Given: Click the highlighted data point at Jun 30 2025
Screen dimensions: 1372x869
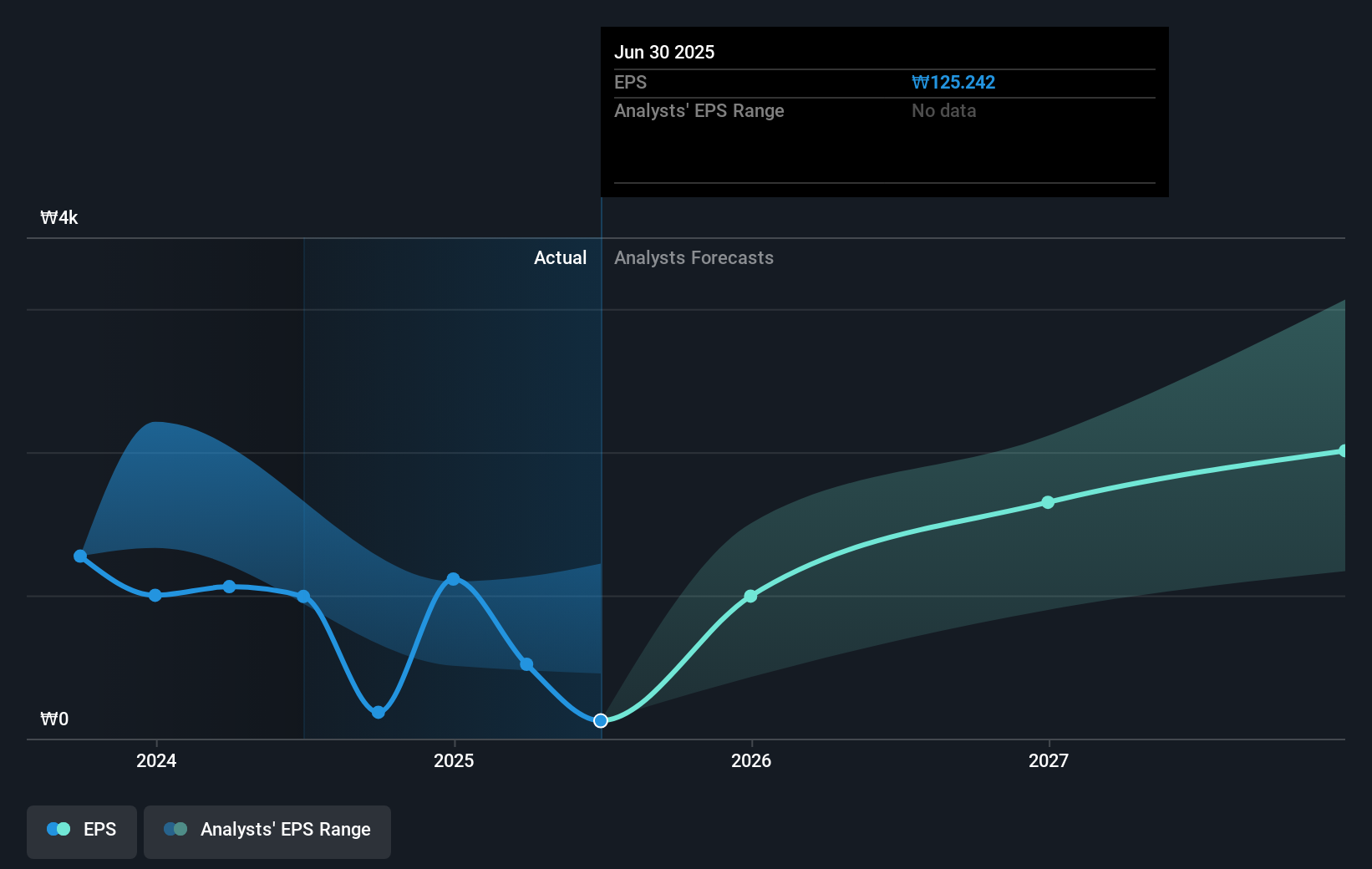Looking at the screenshot, I should [600, 720].
